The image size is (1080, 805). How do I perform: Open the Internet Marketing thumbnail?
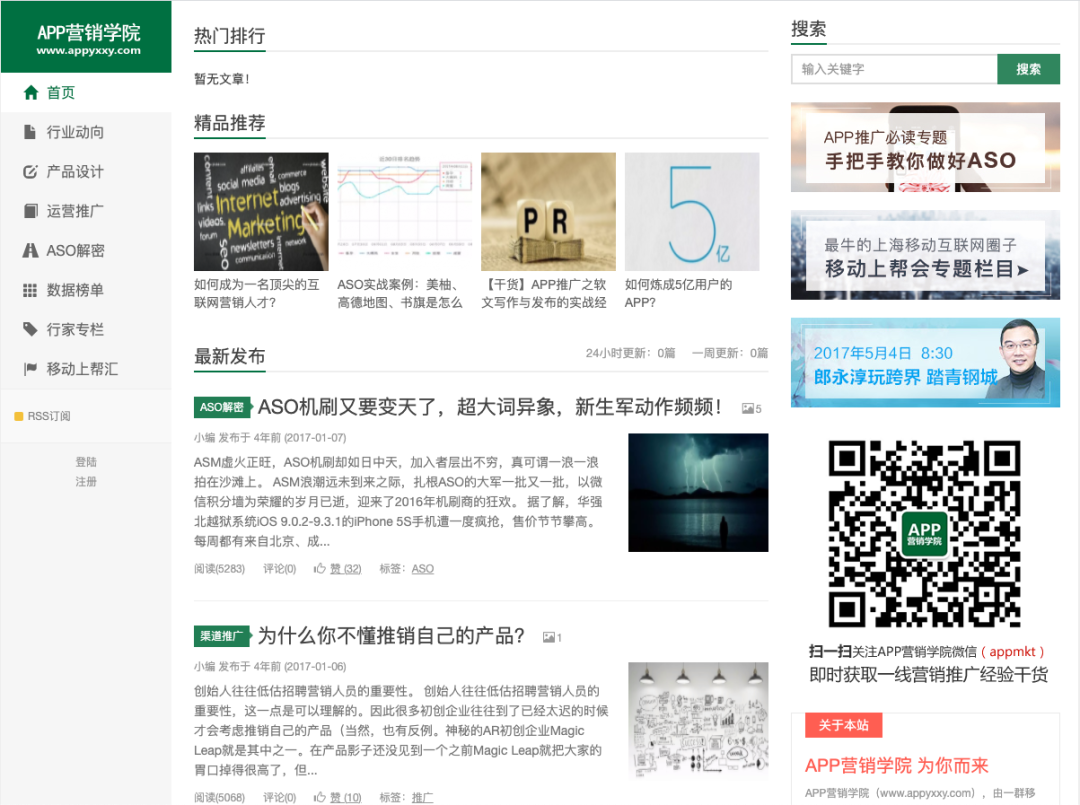261,211
